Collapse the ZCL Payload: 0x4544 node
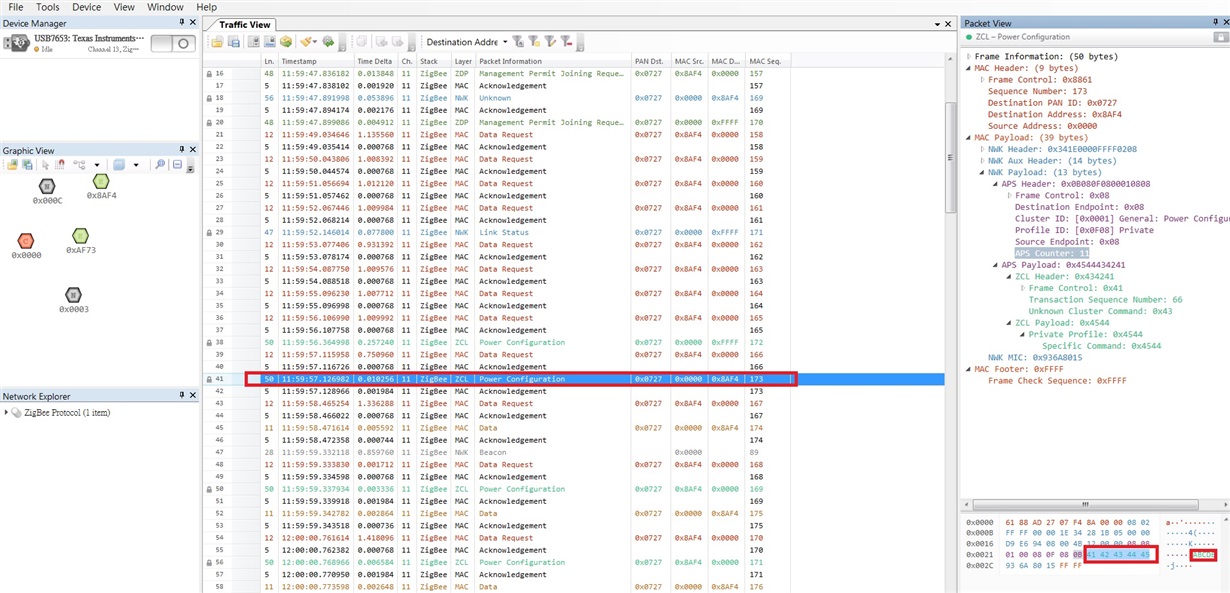Viewport: 1230px width, 593px height. 1009,323
